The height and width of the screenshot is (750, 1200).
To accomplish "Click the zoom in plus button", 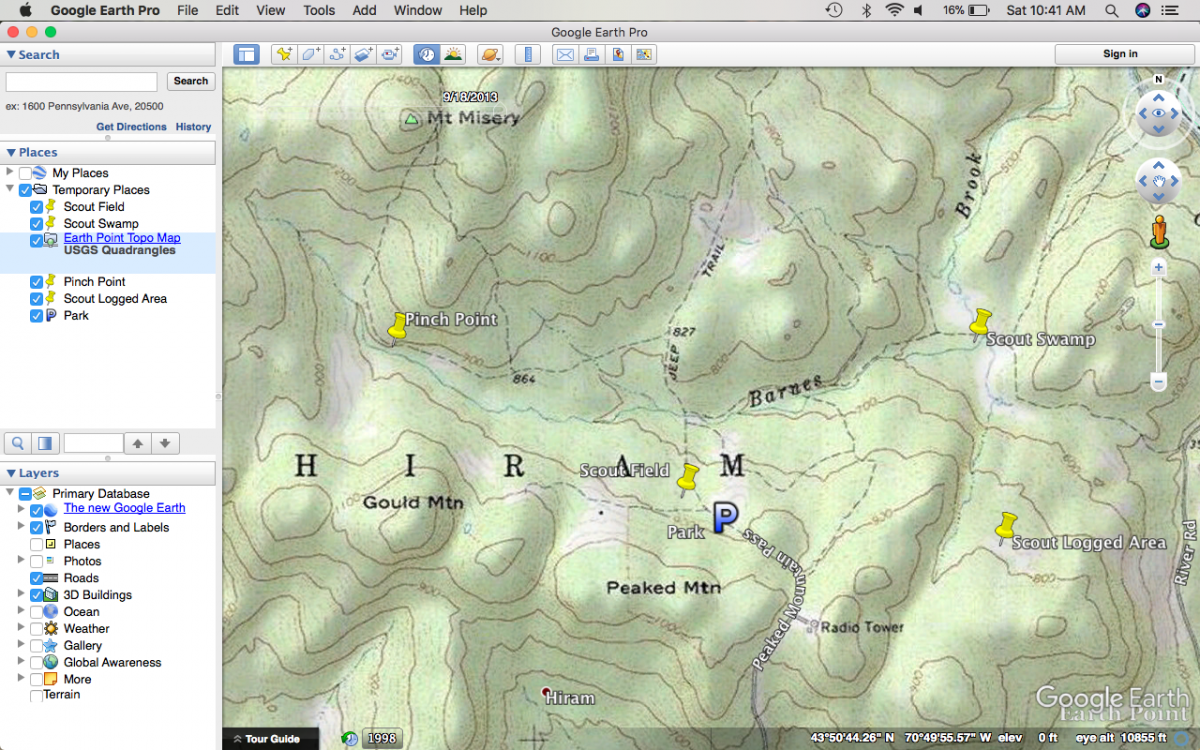I will (1159, 267).
